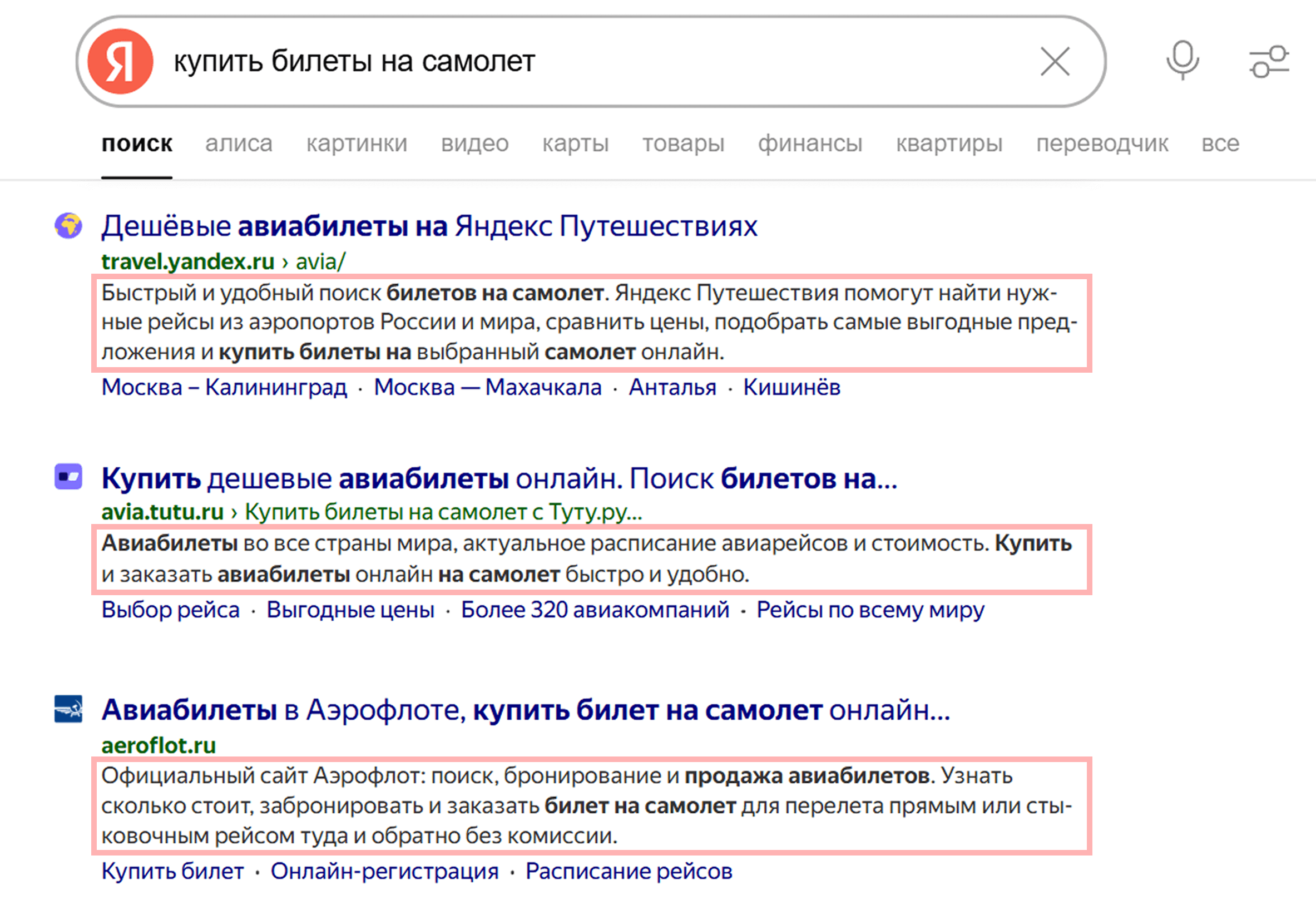Select the поиск tab
This screenshot has width=1316, height=900.
tap(137, 144)
